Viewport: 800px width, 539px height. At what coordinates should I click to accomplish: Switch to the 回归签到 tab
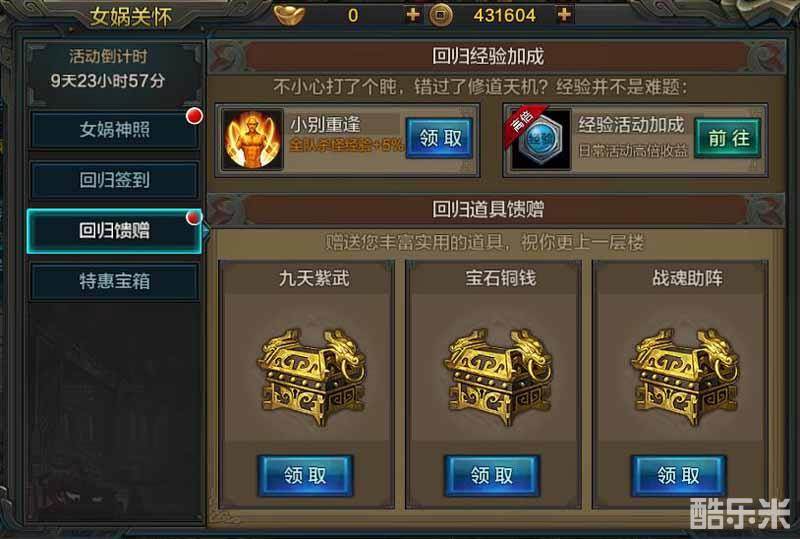[114, 180]
